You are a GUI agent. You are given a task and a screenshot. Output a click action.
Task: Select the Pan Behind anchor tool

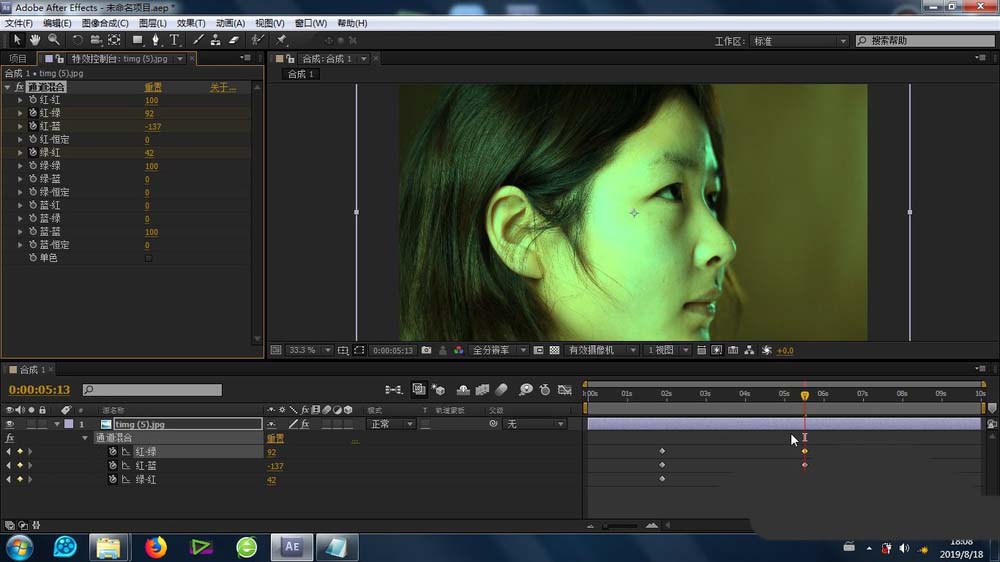[114, 40]
